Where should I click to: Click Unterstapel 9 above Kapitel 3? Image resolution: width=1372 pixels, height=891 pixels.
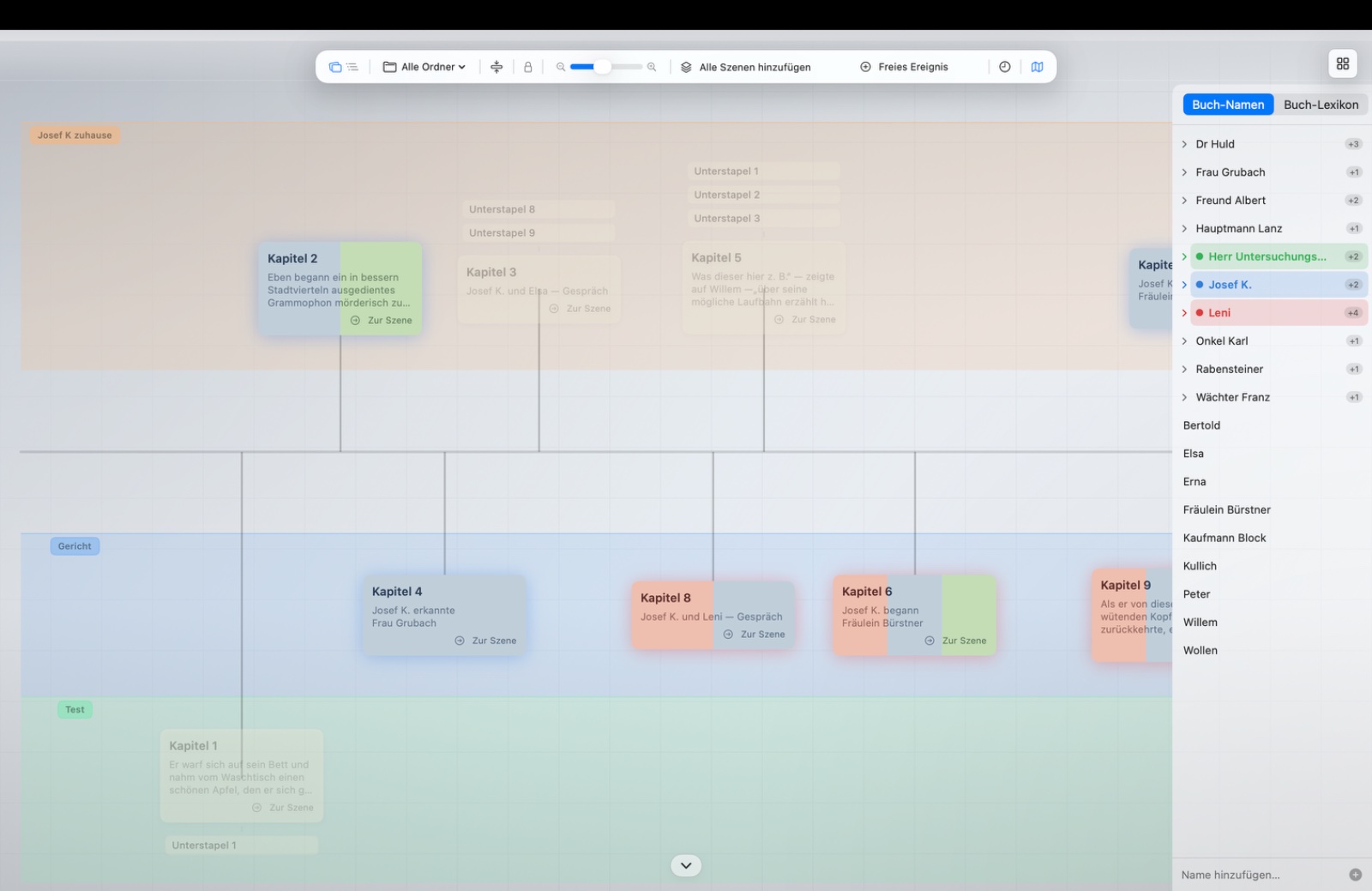pyautogui.click(x=539, y=233)
